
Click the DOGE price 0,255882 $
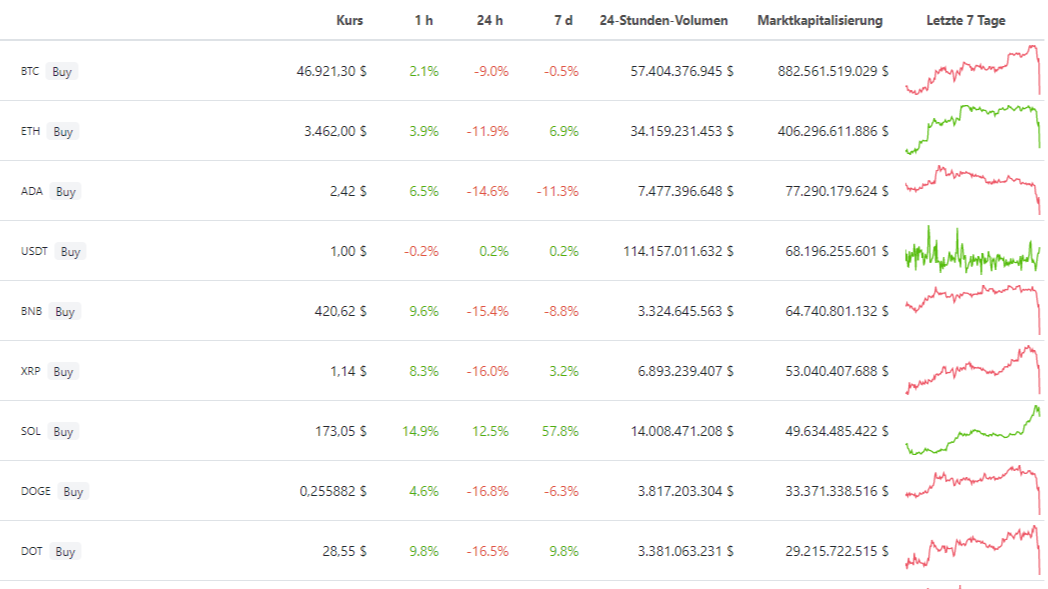click(333, 491)
